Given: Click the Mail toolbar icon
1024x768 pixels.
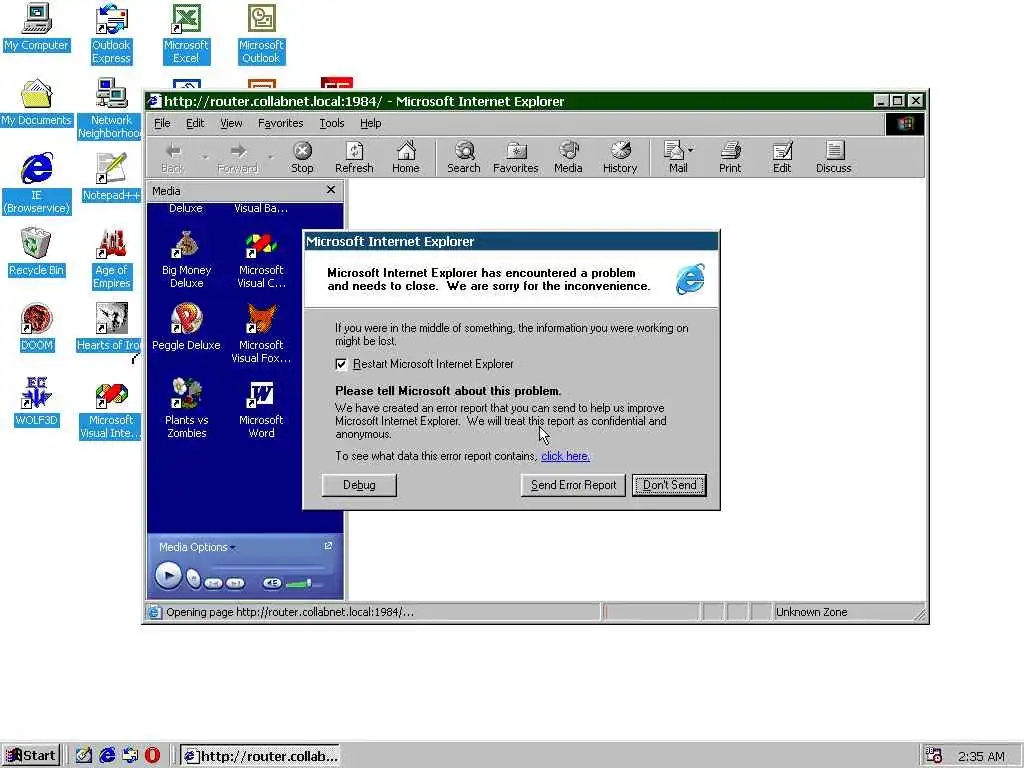Looking at the screenshot, I should 676,157.
